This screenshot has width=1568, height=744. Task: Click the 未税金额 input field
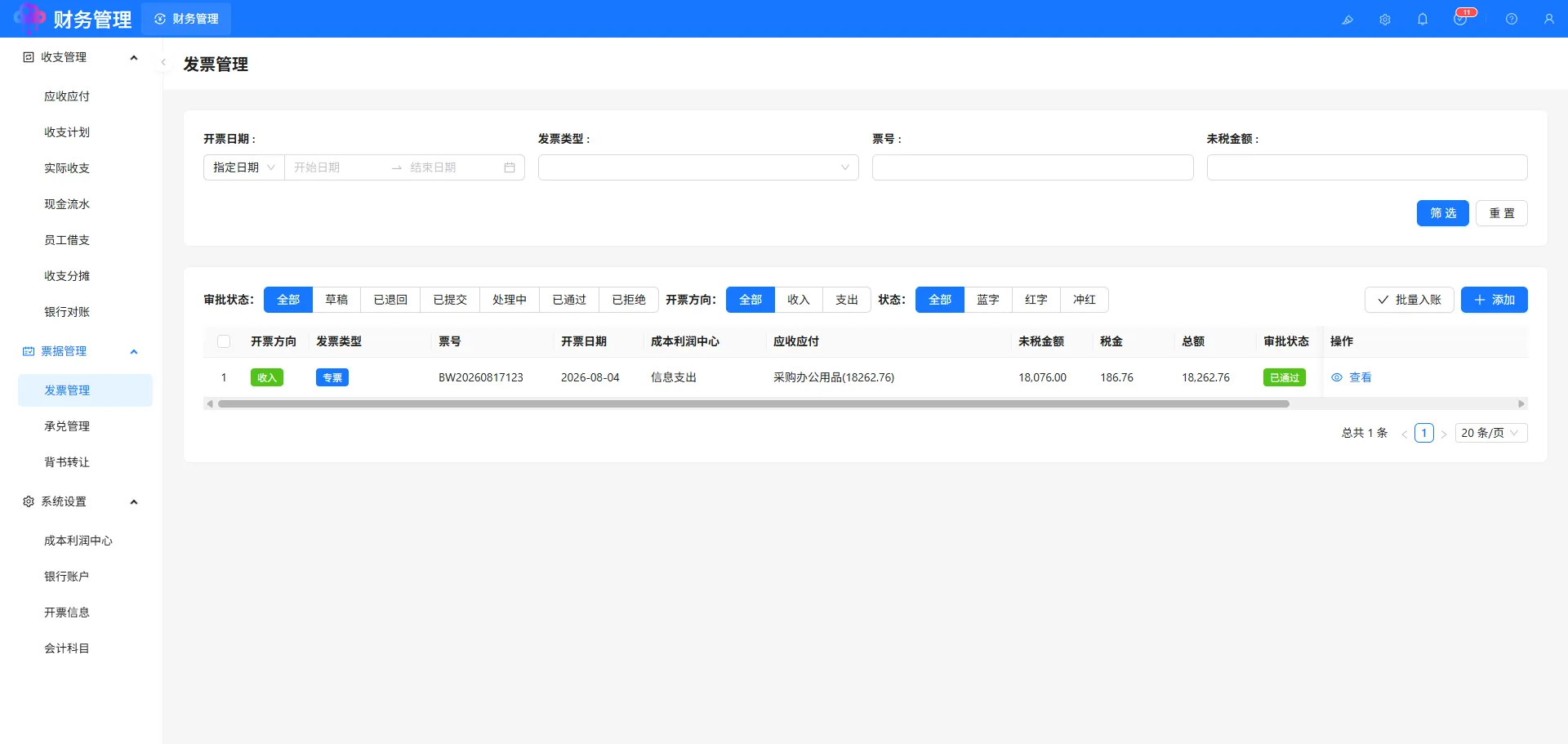pos(1367,167)
